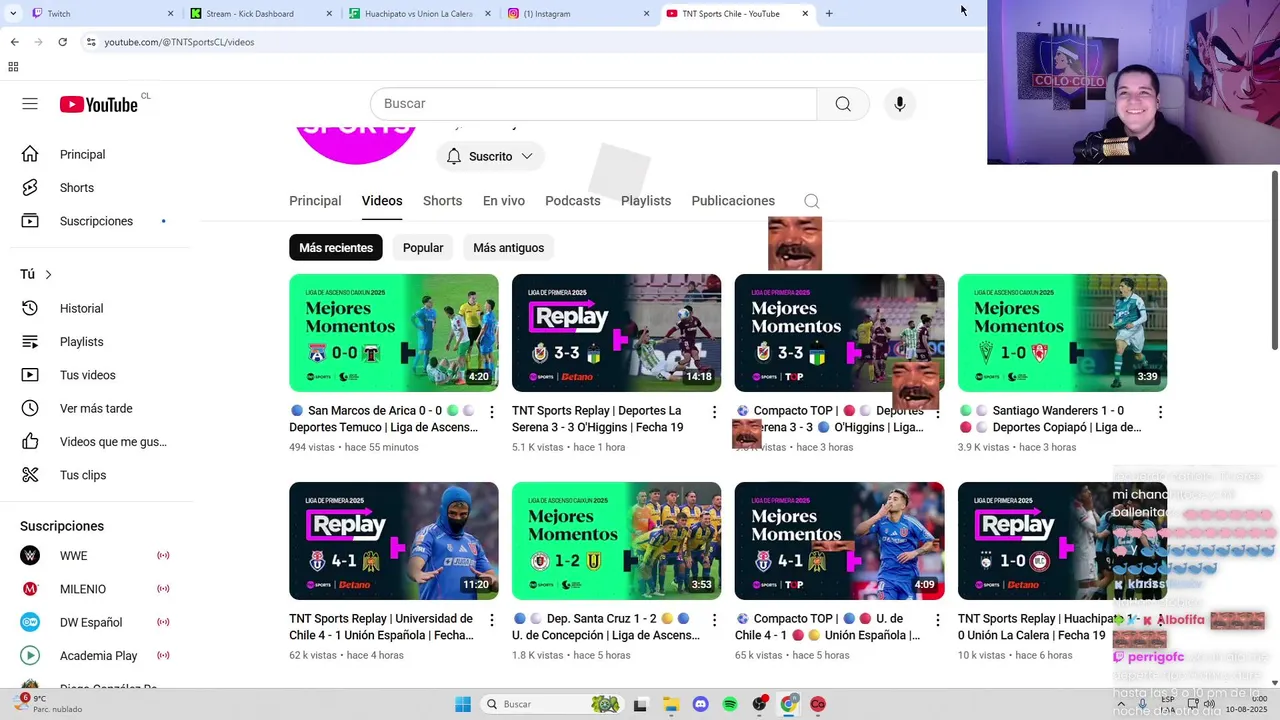Viewport: 1280px width, 720px height.
Task: Switch to the Principal channel tab
Action: (315, 201)
